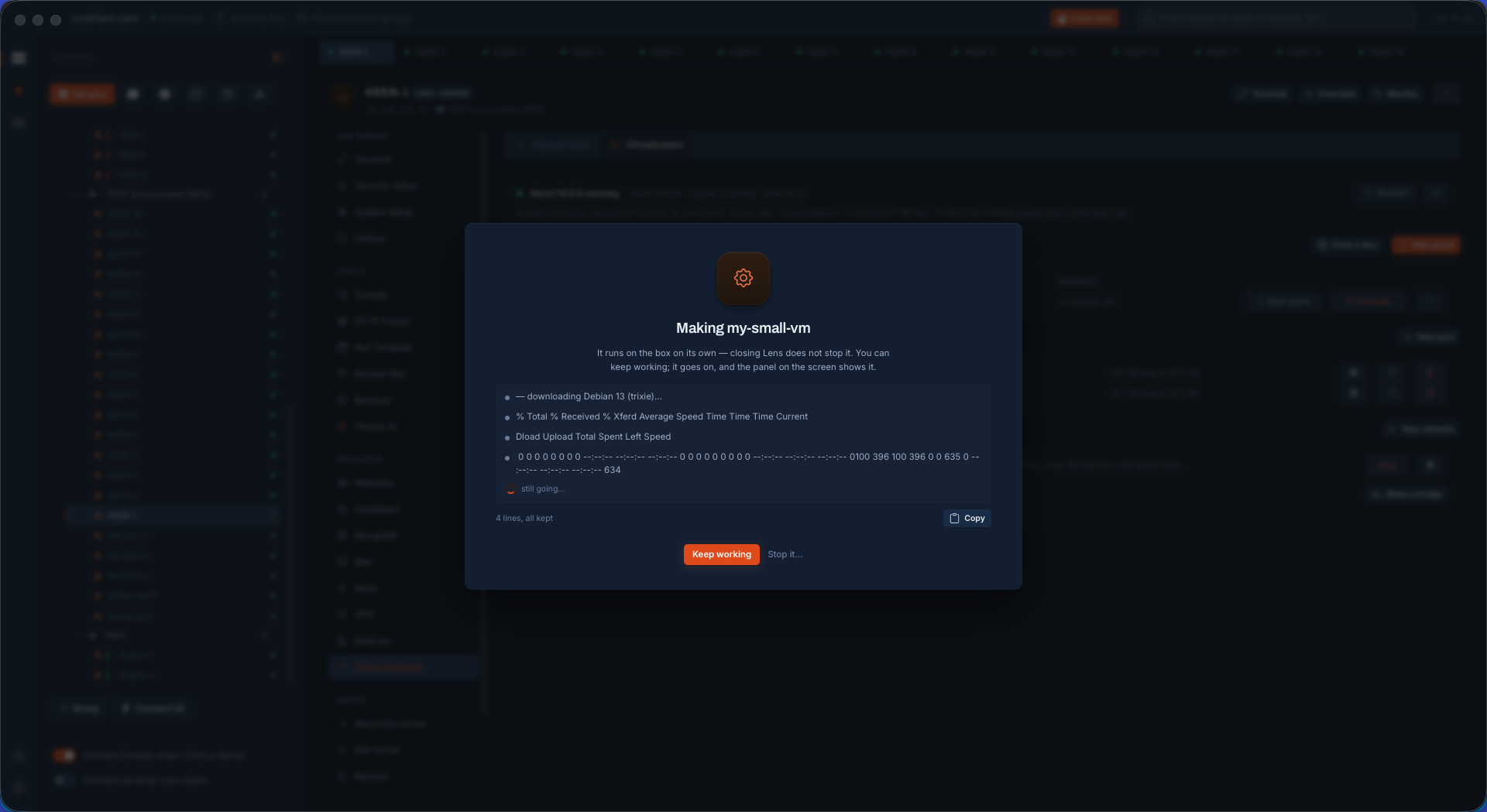1487x812 pixels.
Task: Click the spinner beside "still going..."
Action: tap(510, 489)
